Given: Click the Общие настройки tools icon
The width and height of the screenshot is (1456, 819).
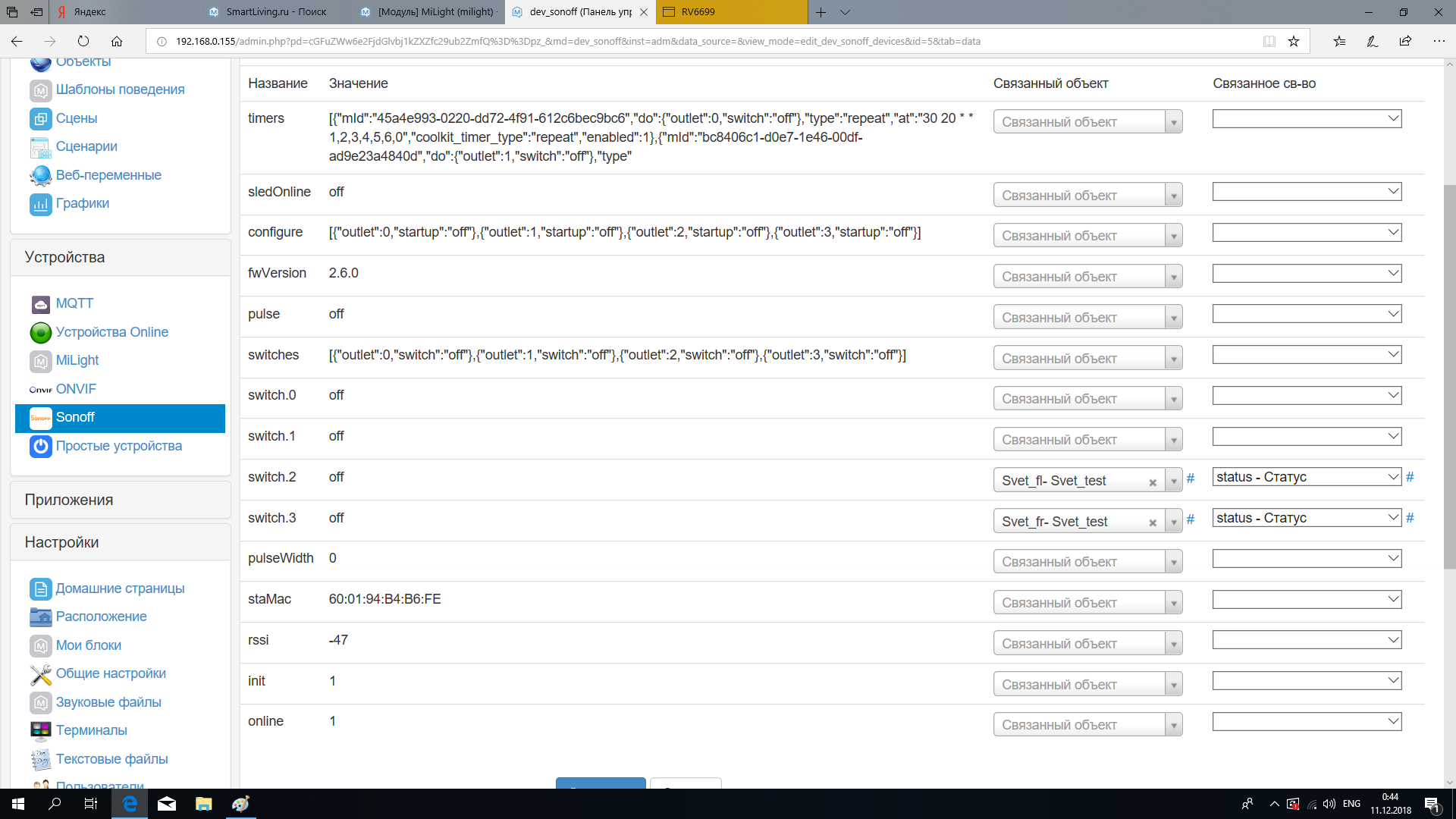Looking at the screenshot, I should coord(40,673).
